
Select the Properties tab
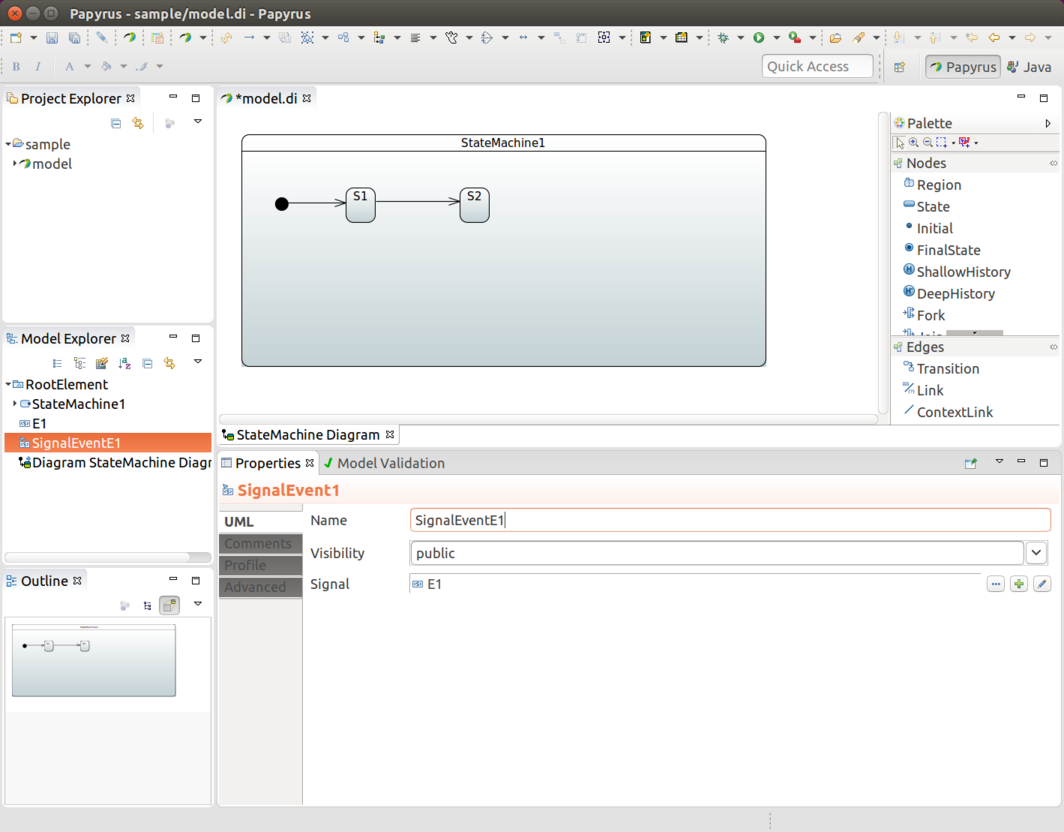pyautogui.click(x=267, y=464)
